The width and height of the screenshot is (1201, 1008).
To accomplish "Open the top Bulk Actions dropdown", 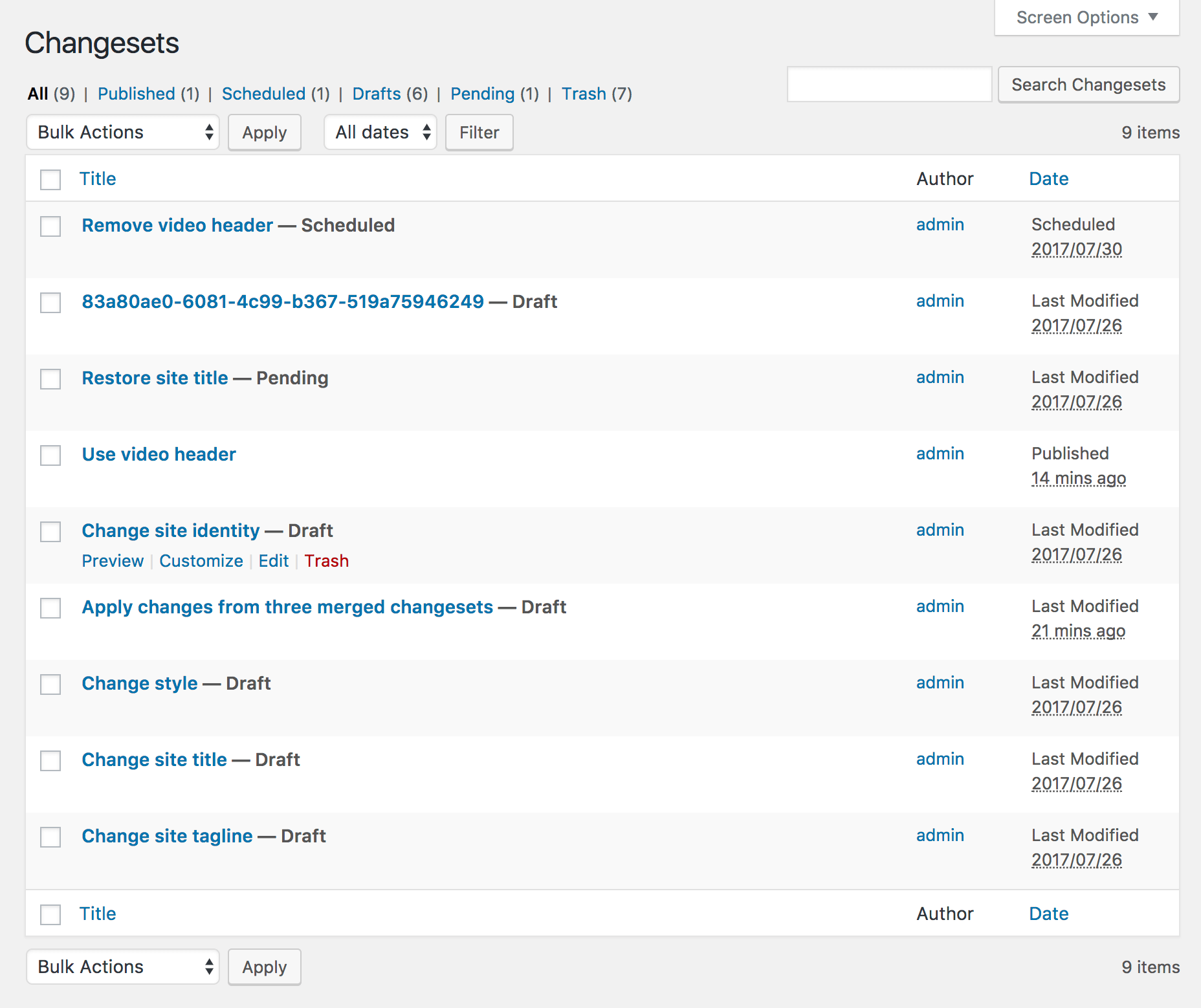I will click(x=123, y=132).
